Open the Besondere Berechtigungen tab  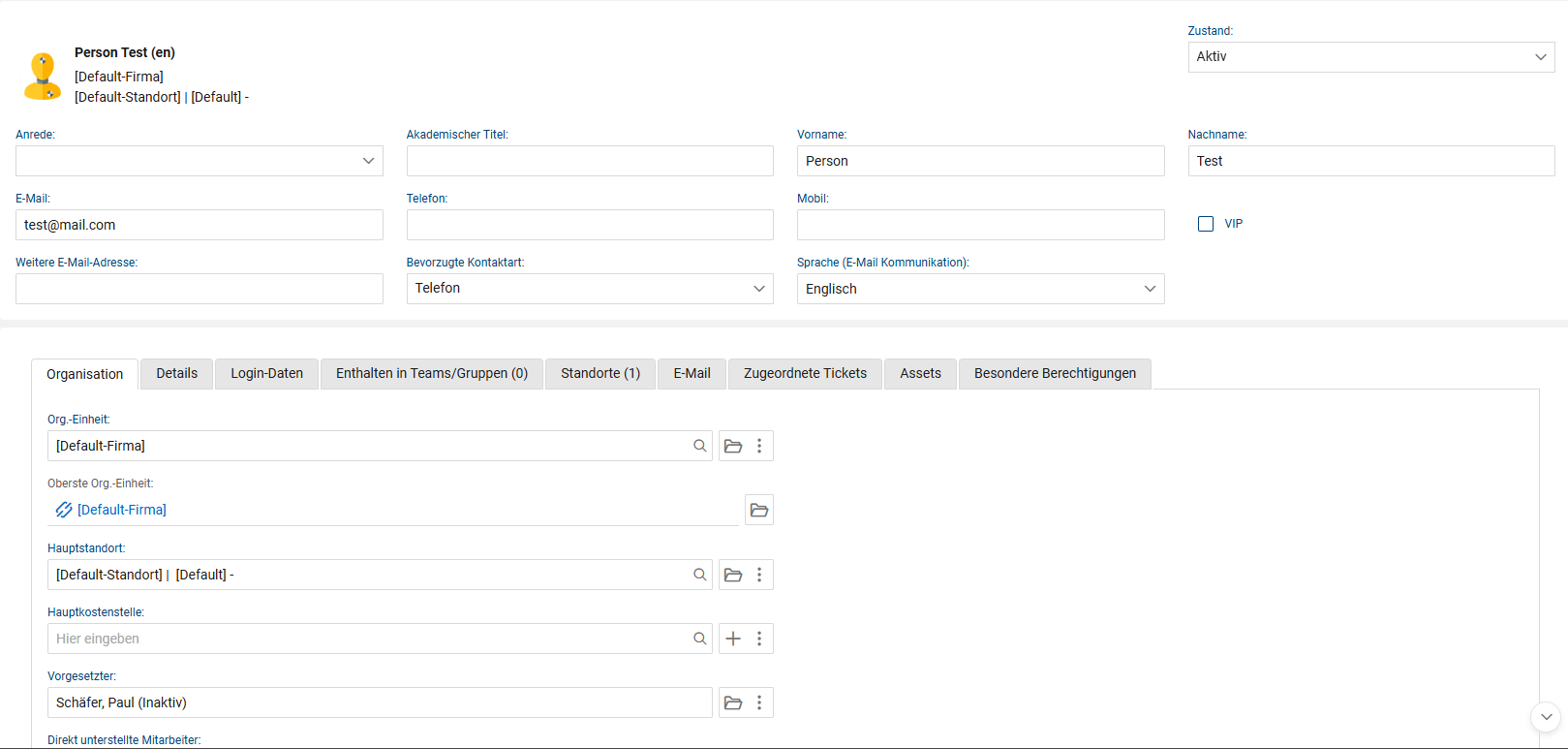click(1056, 373)
